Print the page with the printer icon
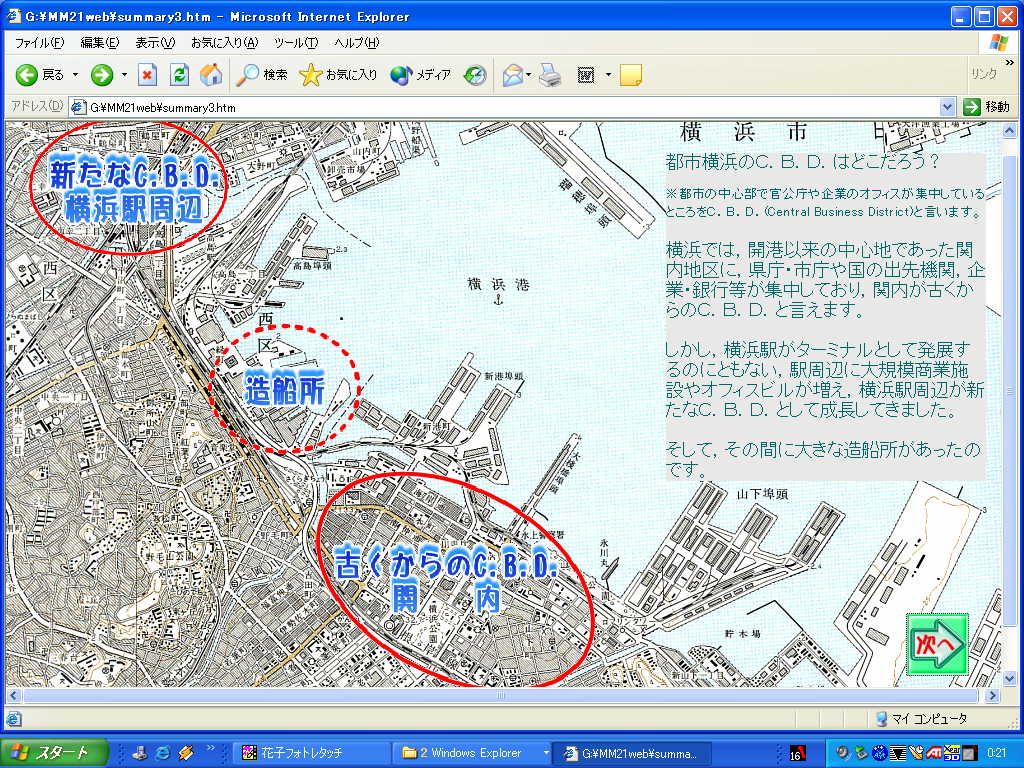1024x768 pixels. pos(550,76)
